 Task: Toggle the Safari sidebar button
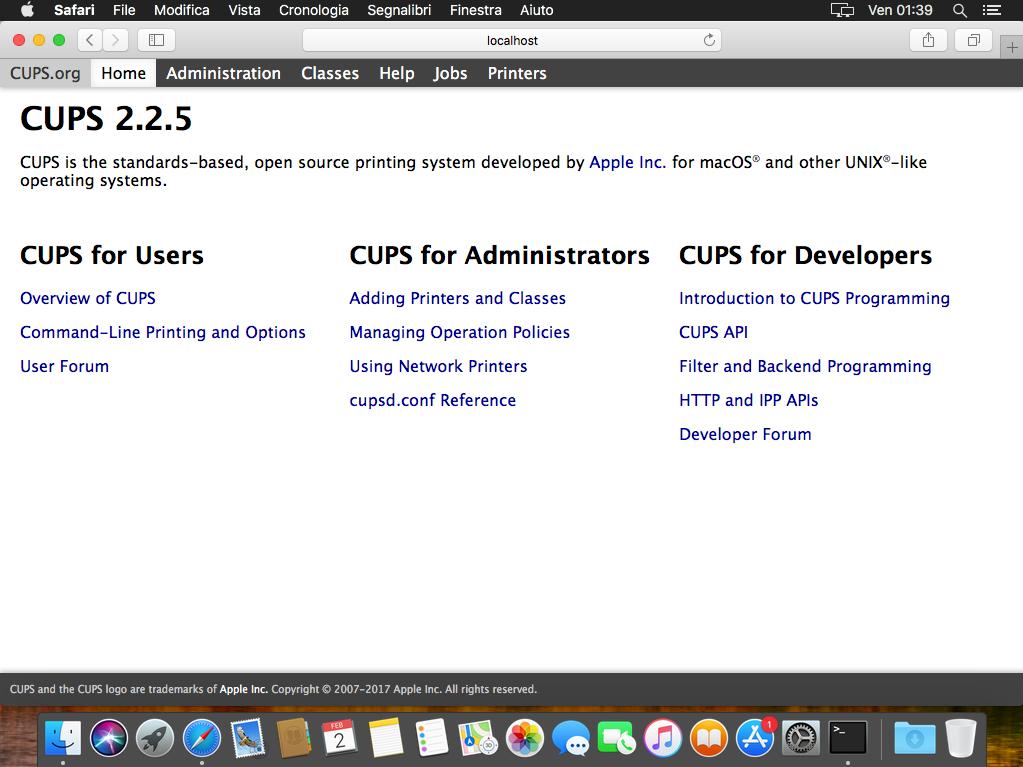coord(156,40)
